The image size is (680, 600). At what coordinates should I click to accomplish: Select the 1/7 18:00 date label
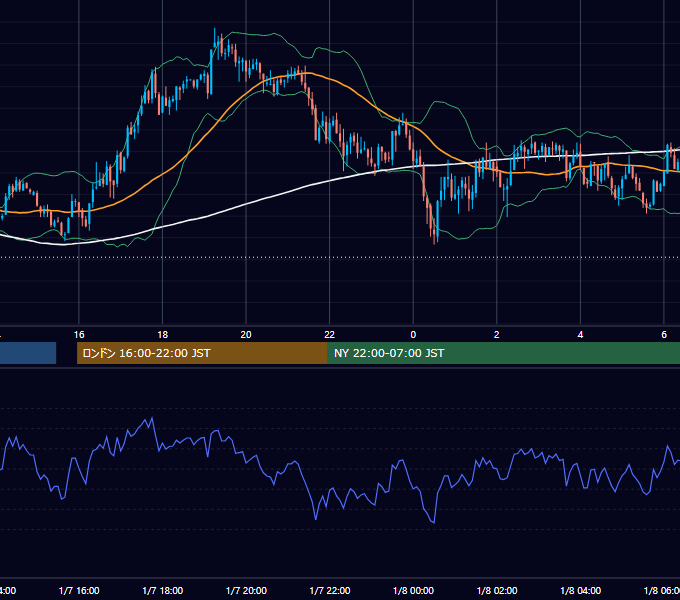(163, 590)
